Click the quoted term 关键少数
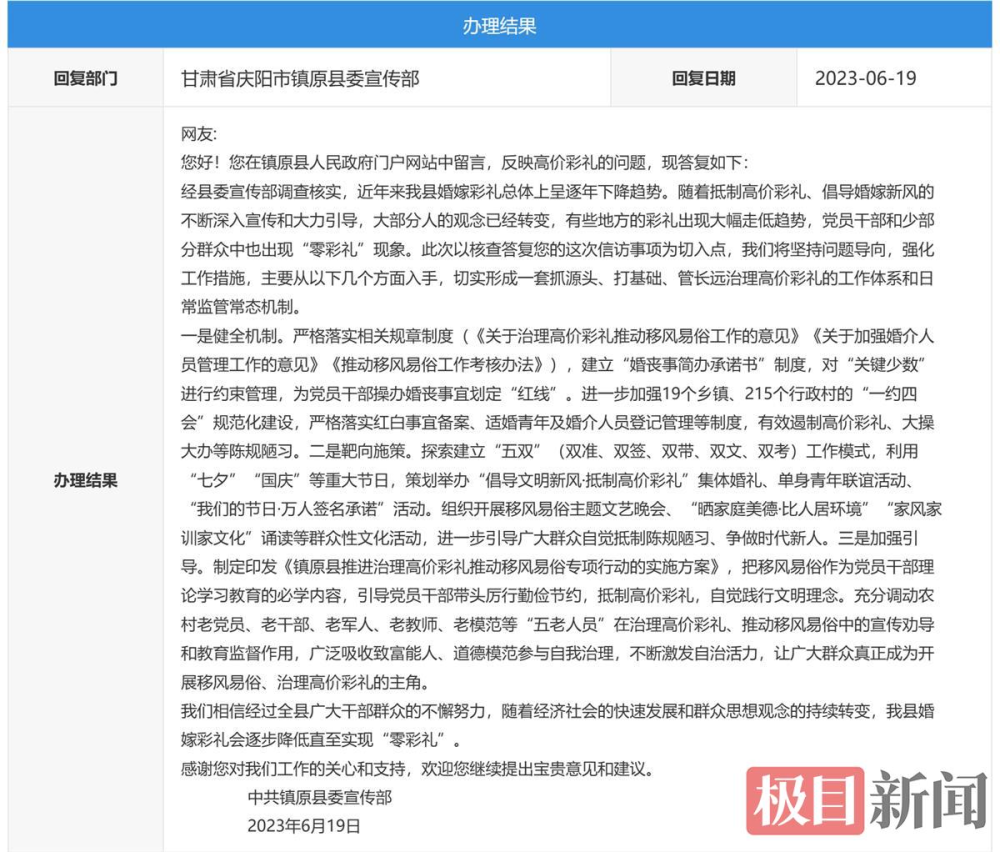Viewport: 1000px width, 852px height. pos(886,365)
